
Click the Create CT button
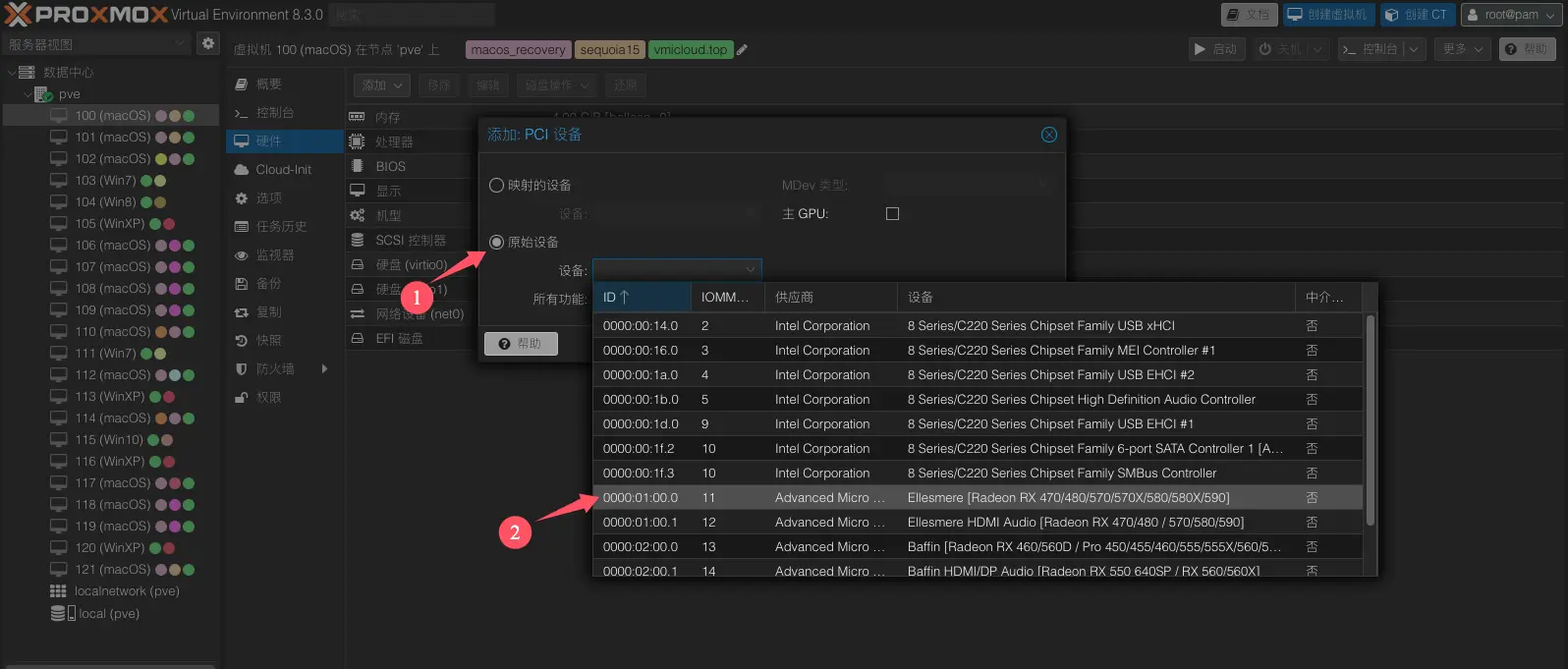click(1416, 15)
